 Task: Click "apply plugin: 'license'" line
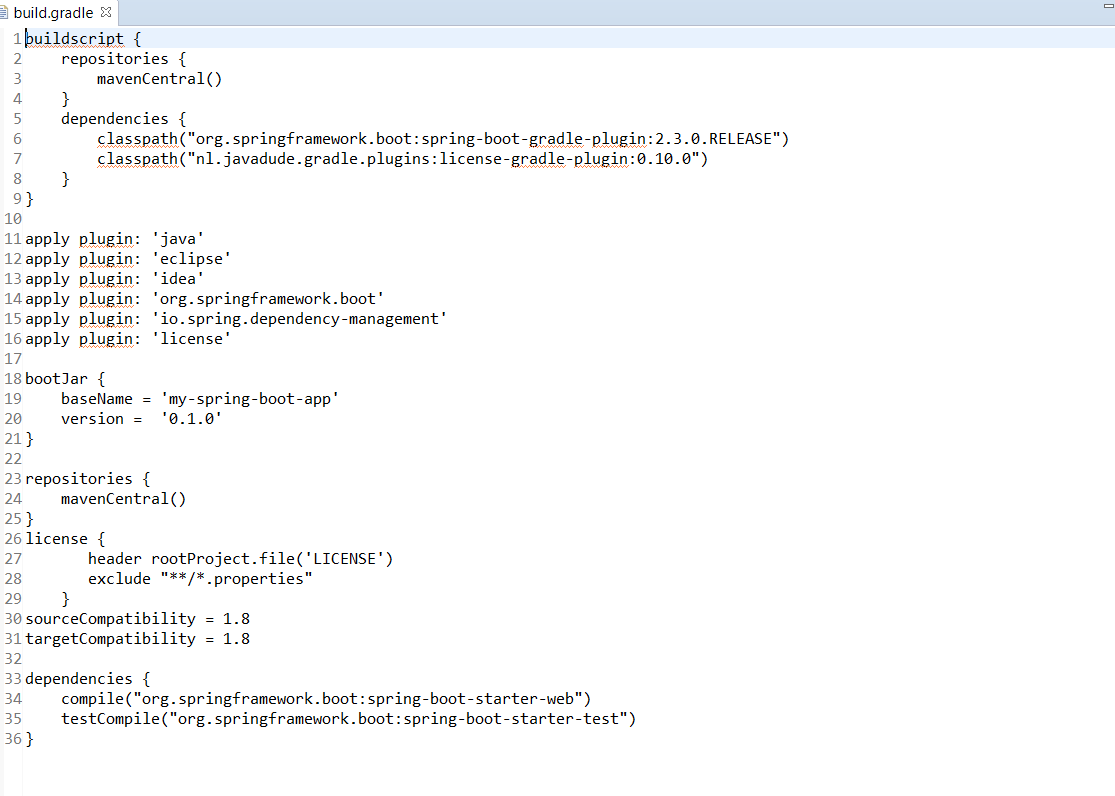tap(128, 339)
